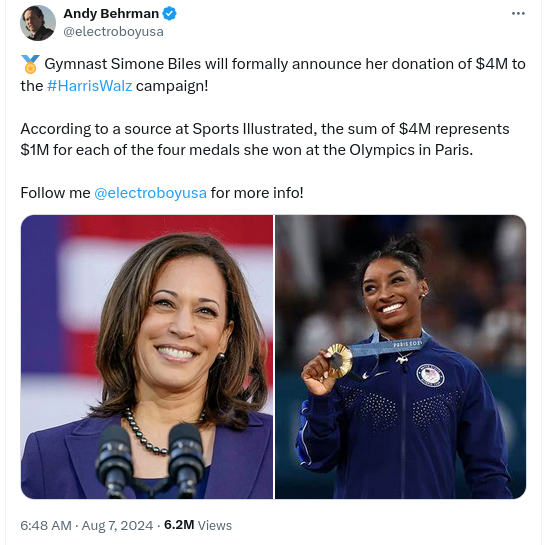Screen dimensions: 545x545
Task: Follow the @electroboyusa mention in tweet body
Action: click(150, 193)
